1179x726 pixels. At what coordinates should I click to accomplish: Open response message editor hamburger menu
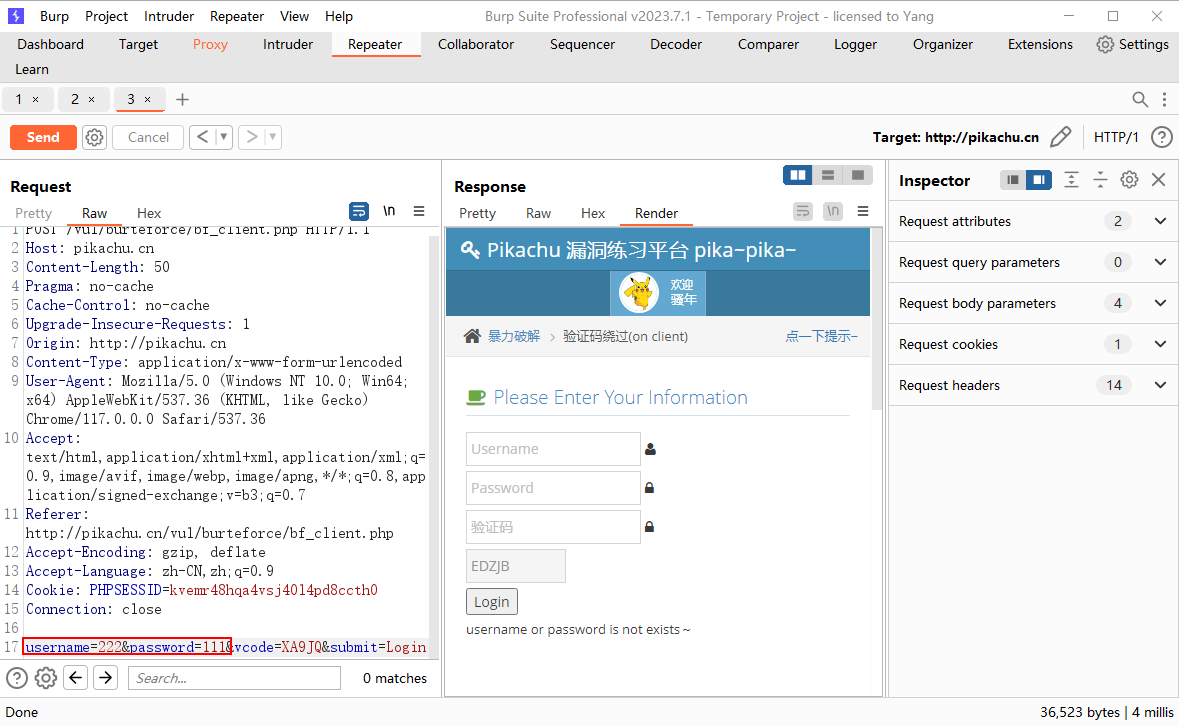tap(862, 211)
